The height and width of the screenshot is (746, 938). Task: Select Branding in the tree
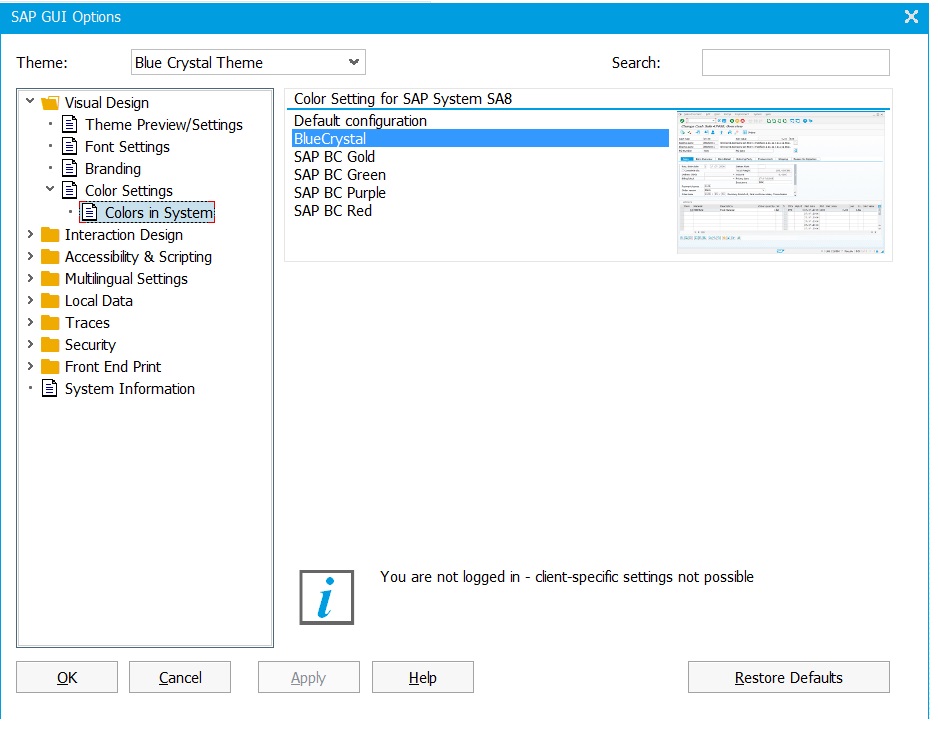pos(112,169)
